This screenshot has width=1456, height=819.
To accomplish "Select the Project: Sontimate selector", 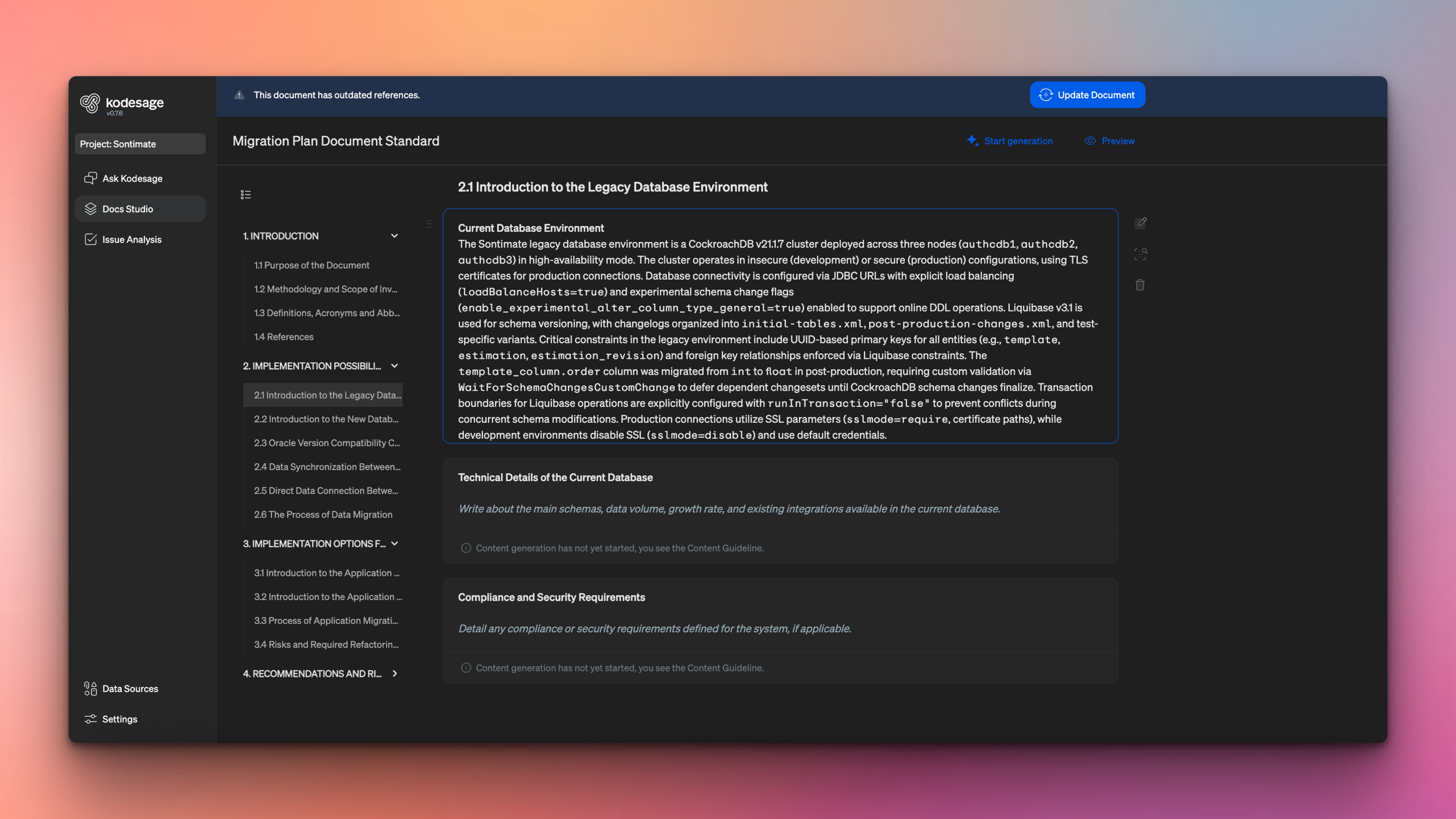I will (x=140, y=144).
